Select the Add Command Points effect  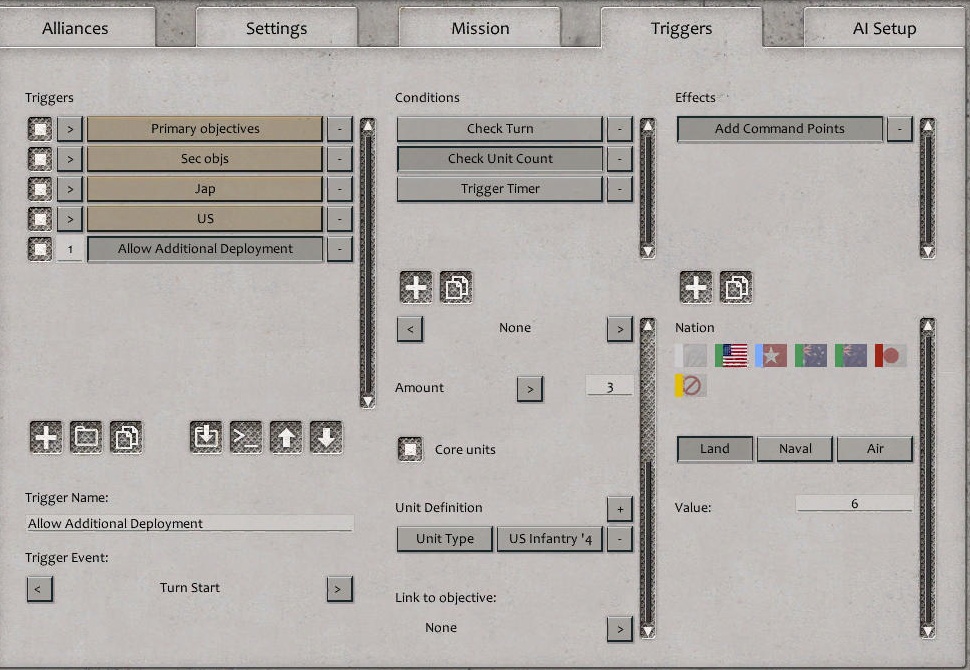click(780, 129)
